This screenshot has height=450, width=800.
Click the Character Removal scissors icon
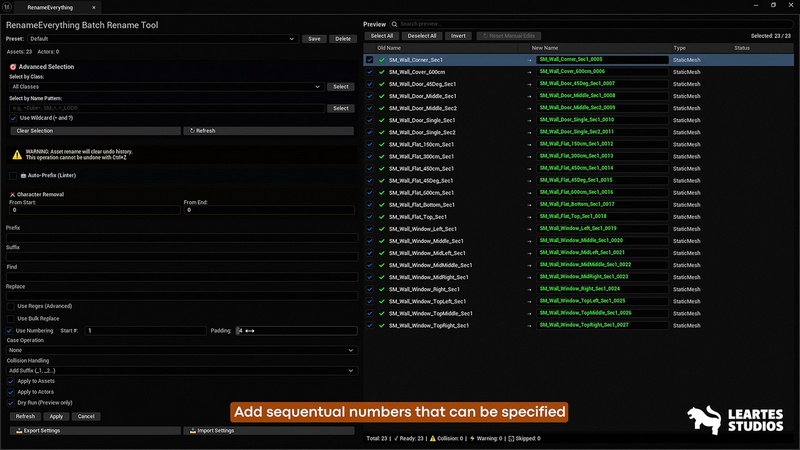12,194
